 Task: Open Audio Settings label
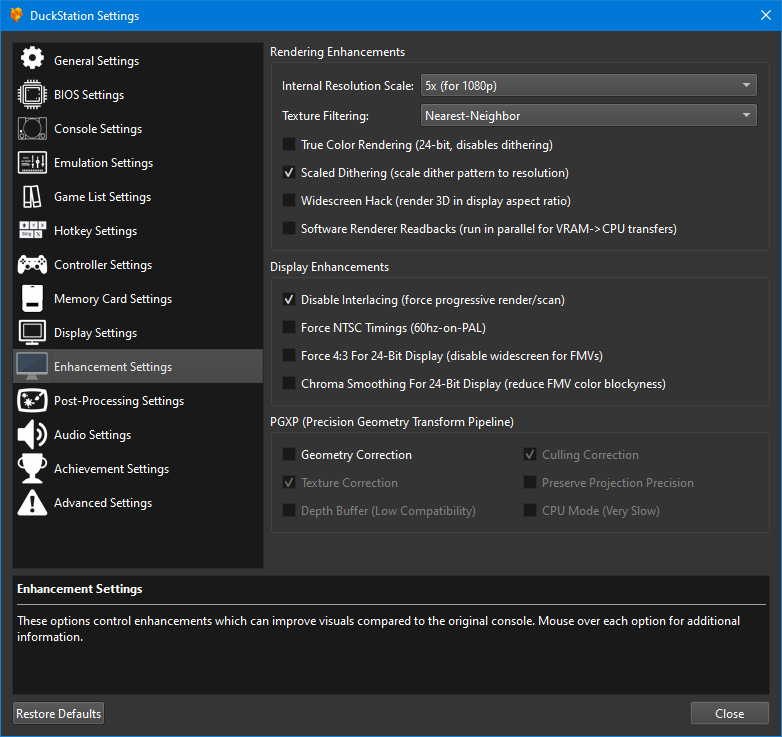pos(92,435)
